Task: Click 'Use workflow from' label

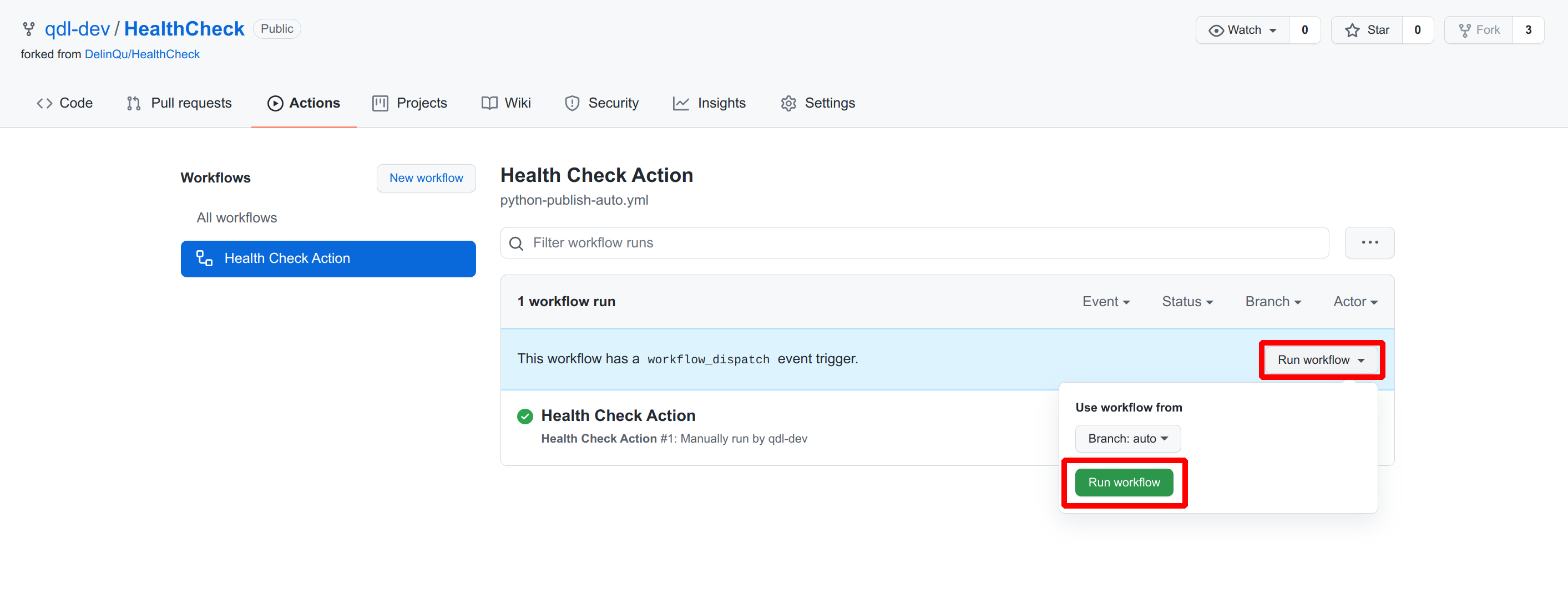Action: tap(1129, 408)
